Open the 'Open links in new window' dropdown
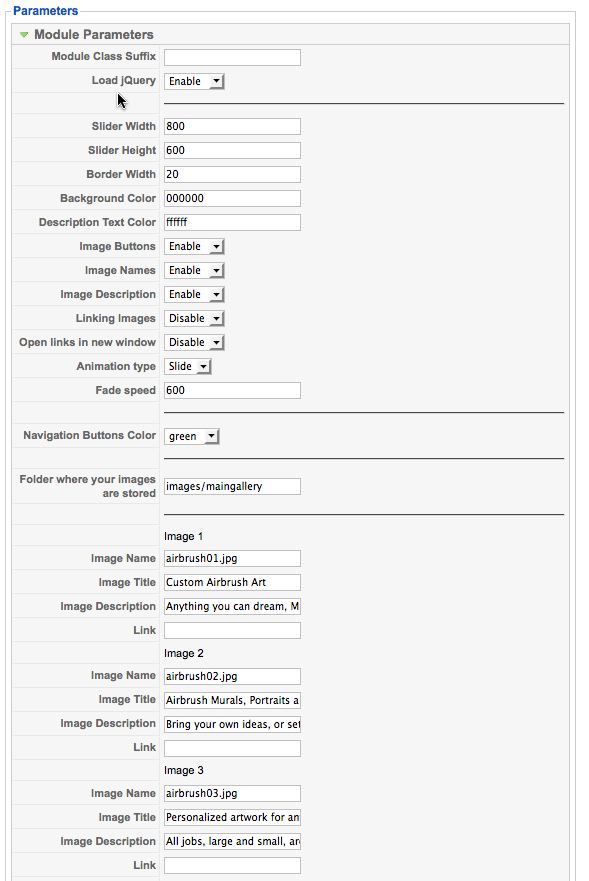Screen dimensions: 589x881 pyautogui.click(x=194, y=343)
